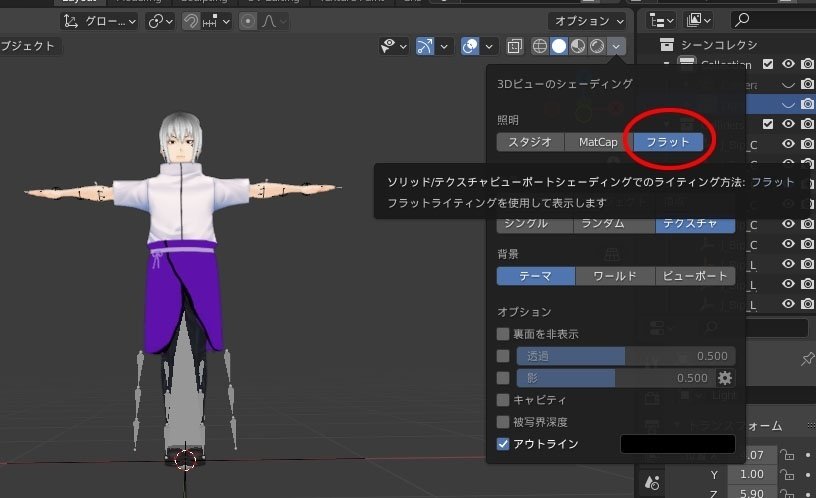
Task: Open outliner display mode dropdown
Action: click(661, 20)
